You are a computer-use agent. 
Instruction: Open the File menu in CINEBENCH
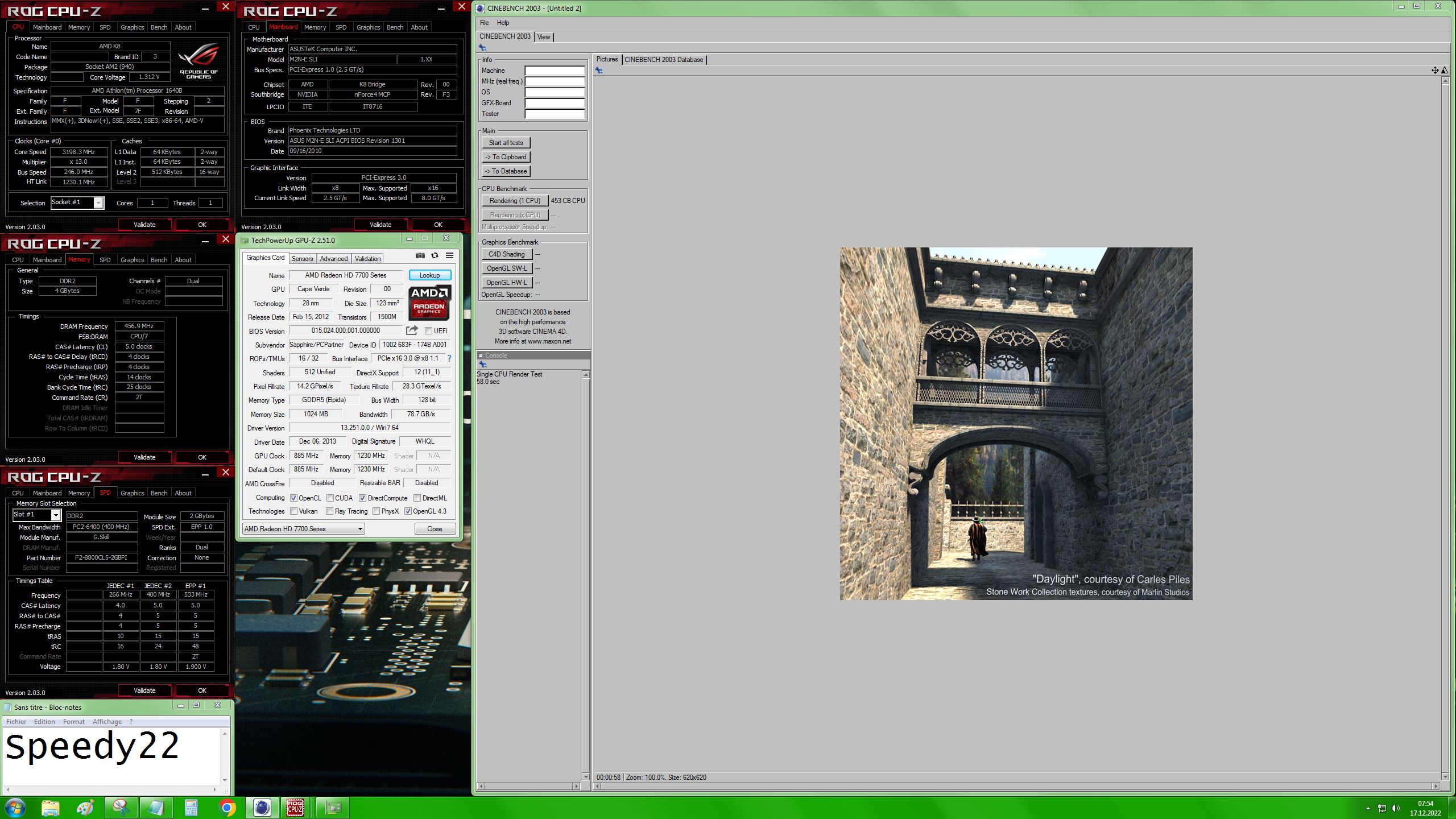[484, 23]
